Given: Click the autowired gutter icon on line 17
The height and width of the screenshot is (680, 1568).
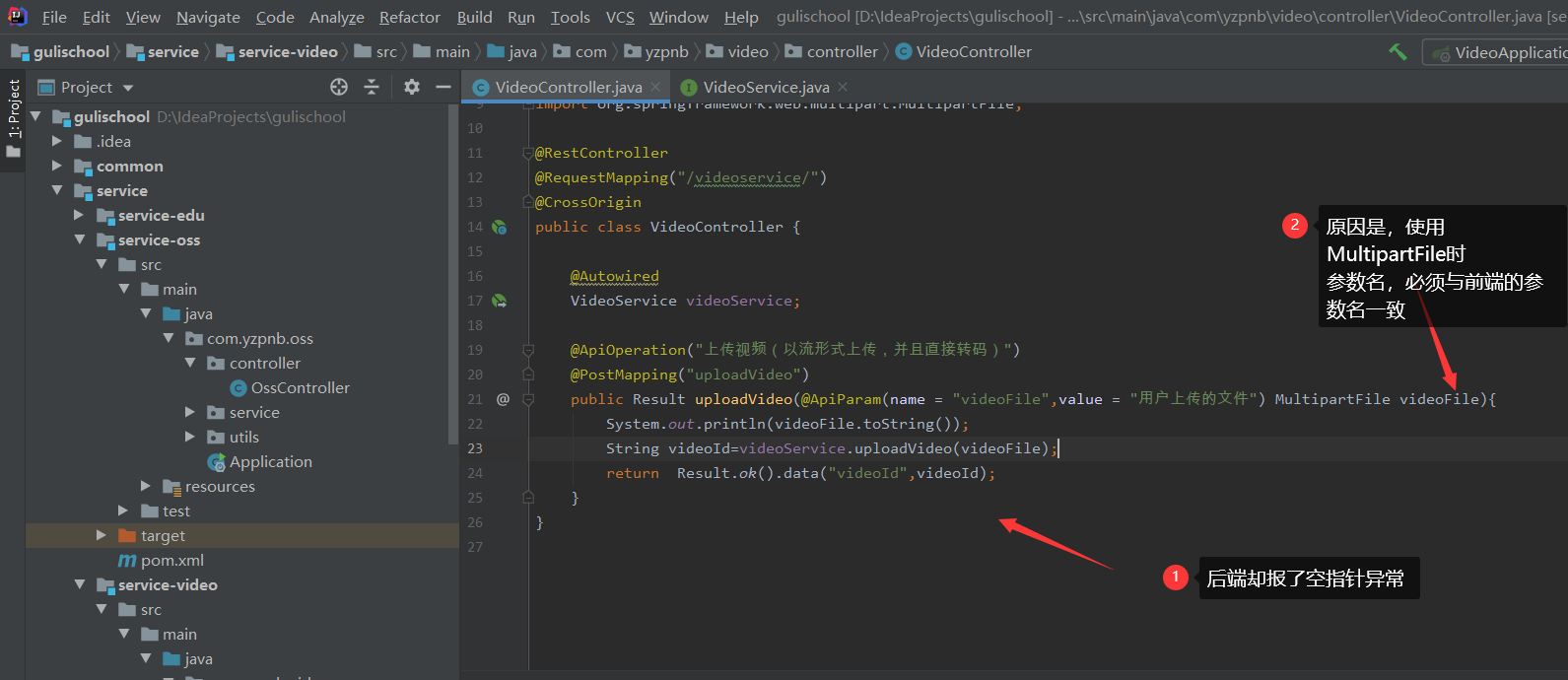Looking at the screenshot, I should click(x=500, y=301).
